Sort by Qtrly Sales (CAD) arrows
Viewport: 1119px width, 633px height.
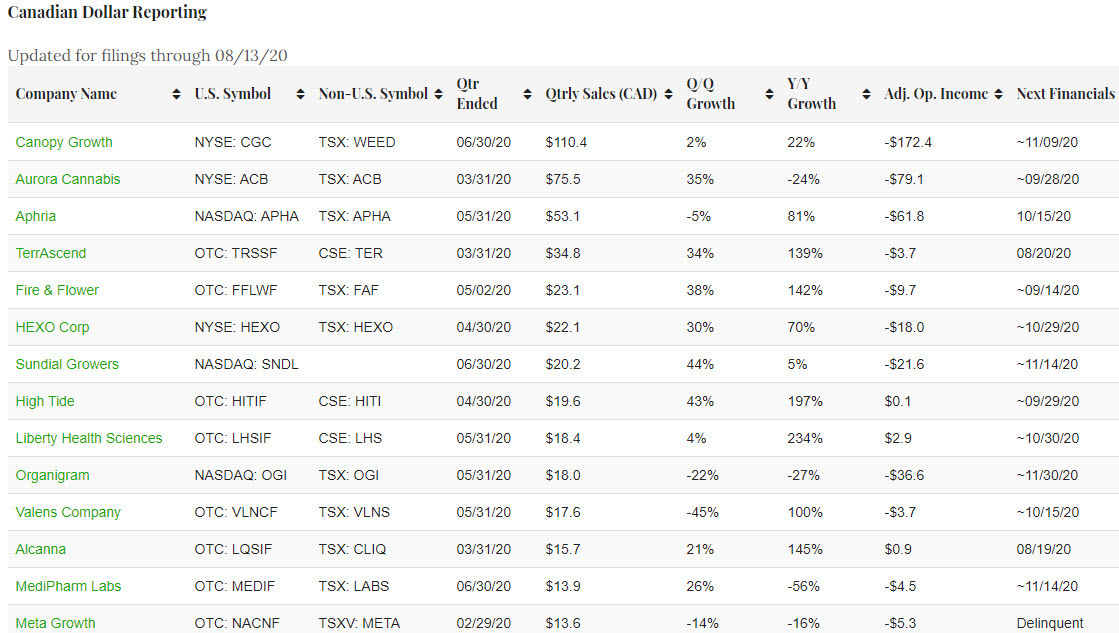coord(667,94)
